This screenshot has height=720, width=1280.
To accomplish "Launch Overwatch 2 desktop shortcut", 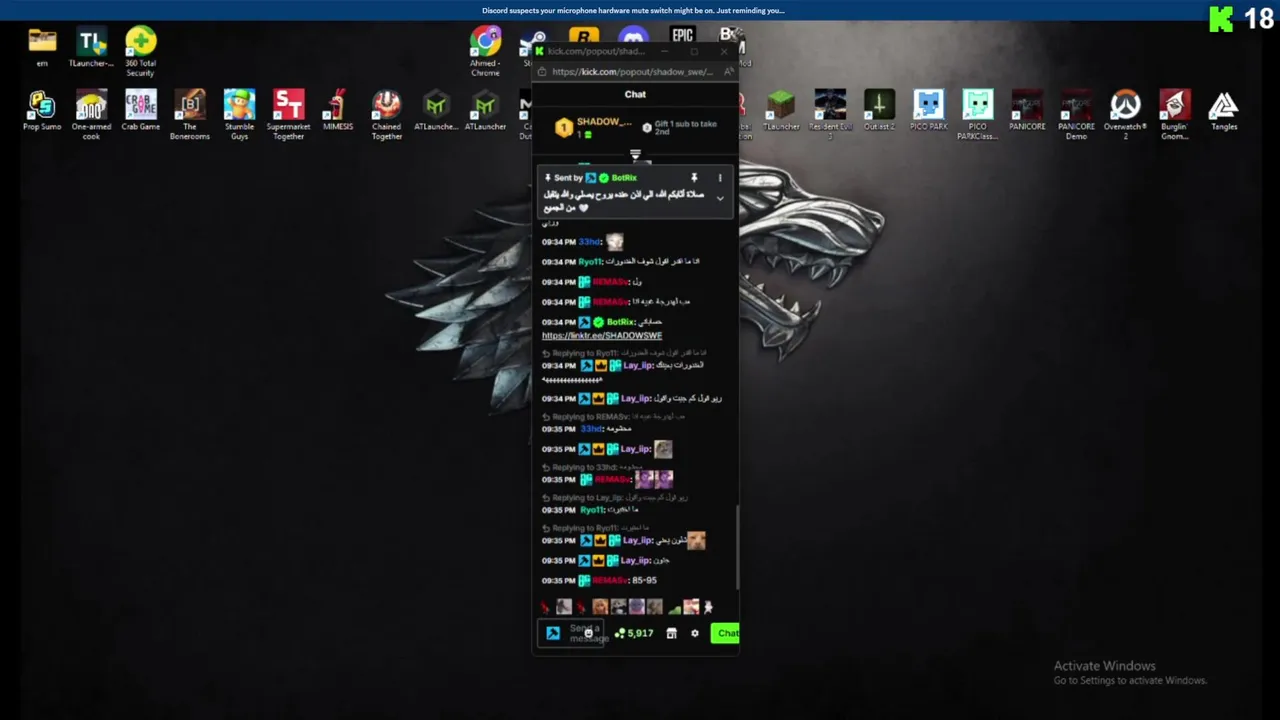I will pyautogui.click(x=1125, y=115).
